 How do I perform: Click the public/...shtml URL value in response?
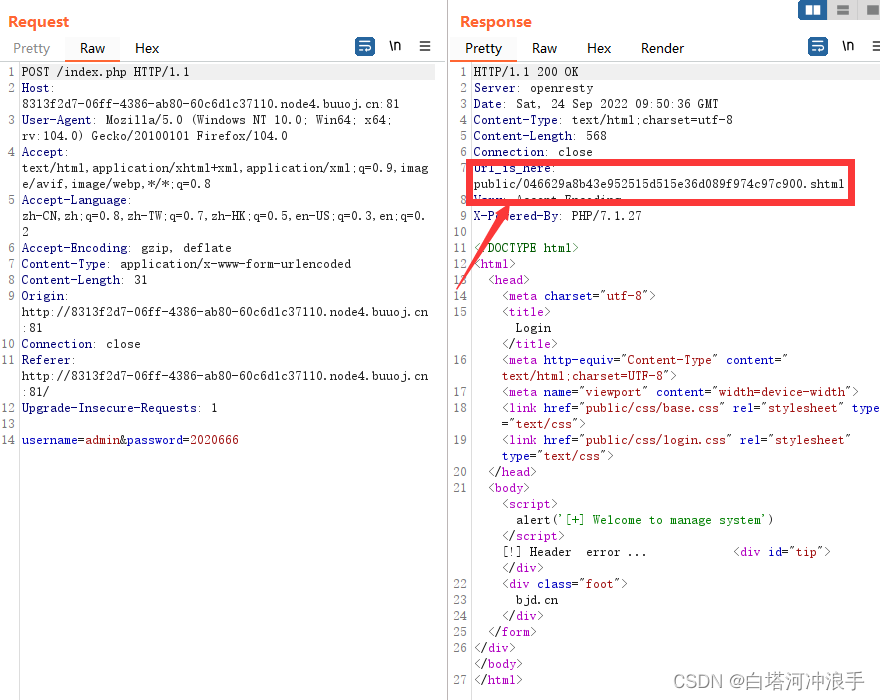659,184
